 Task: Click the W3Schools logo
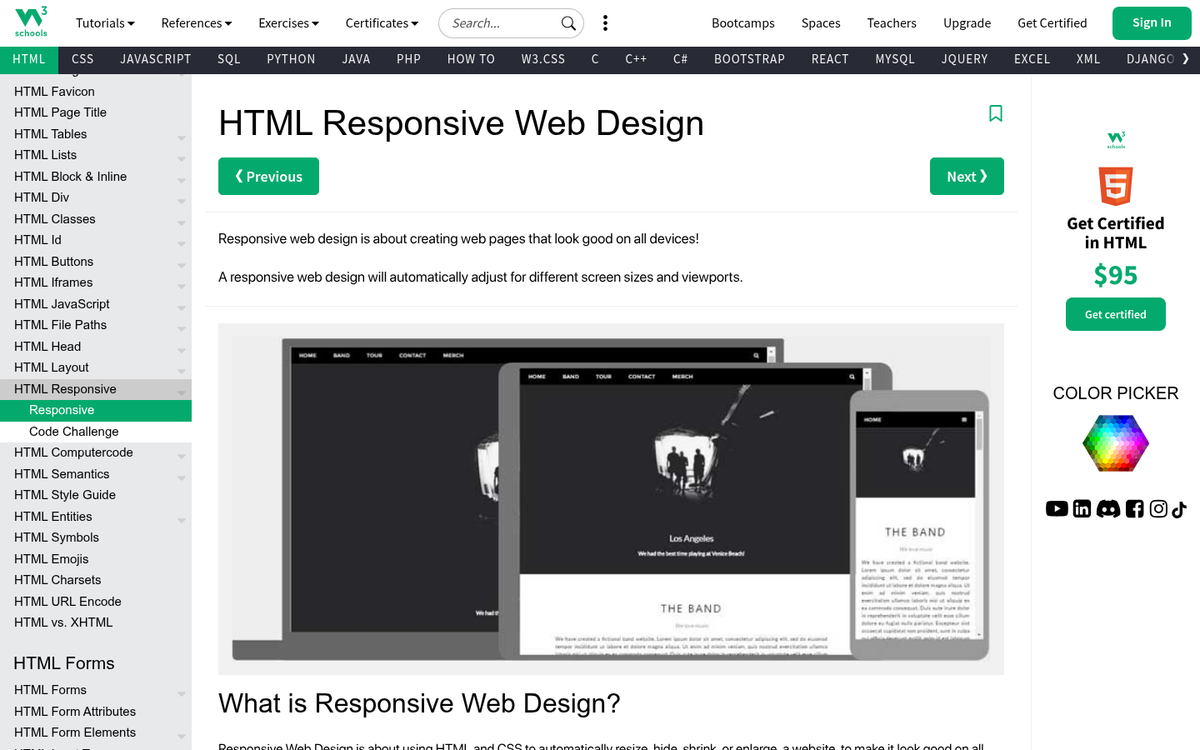[29, 22]
